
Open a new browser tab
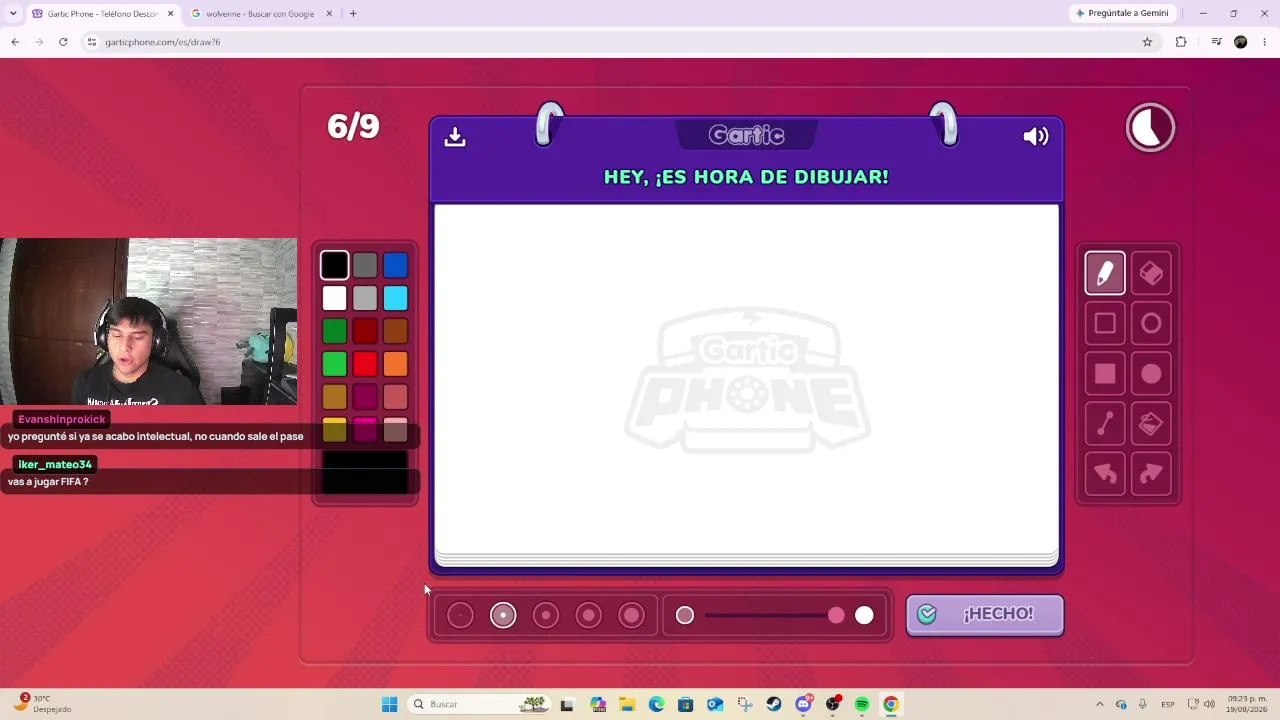pyautogui.click(x=353, y=14)
